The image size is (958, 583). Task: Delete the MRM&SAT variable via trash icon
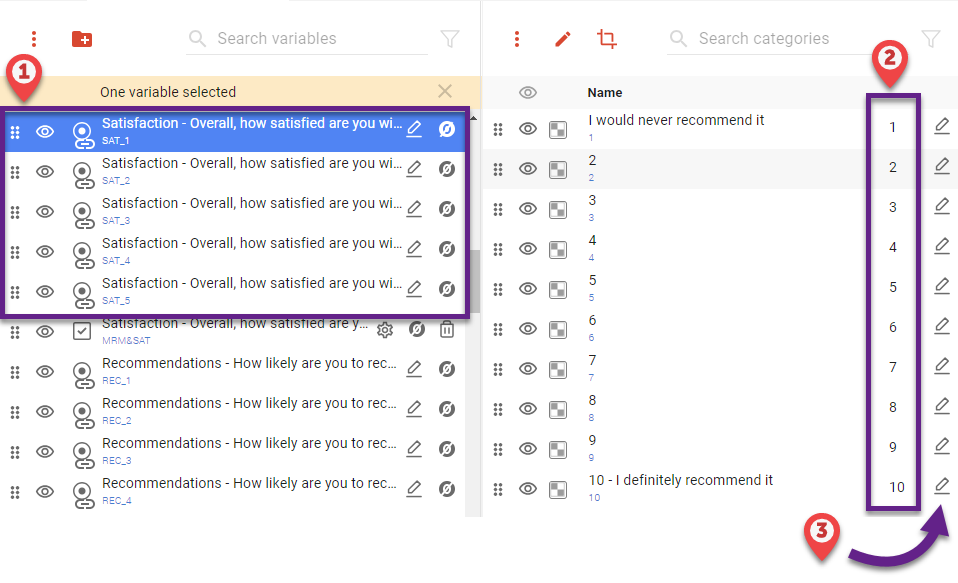[x=446, y=328]
